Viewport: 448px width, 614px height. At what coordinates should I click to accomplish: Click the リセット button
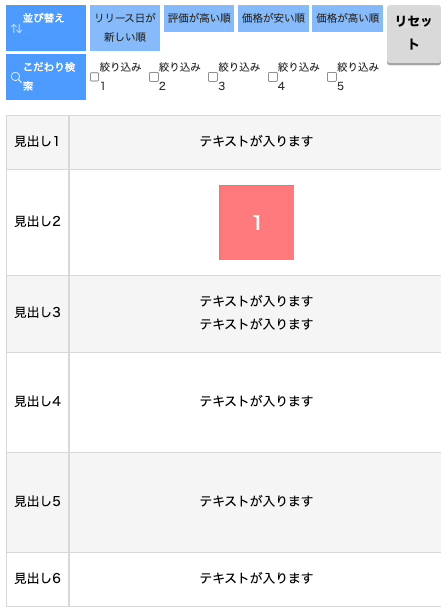pos(414,34)
